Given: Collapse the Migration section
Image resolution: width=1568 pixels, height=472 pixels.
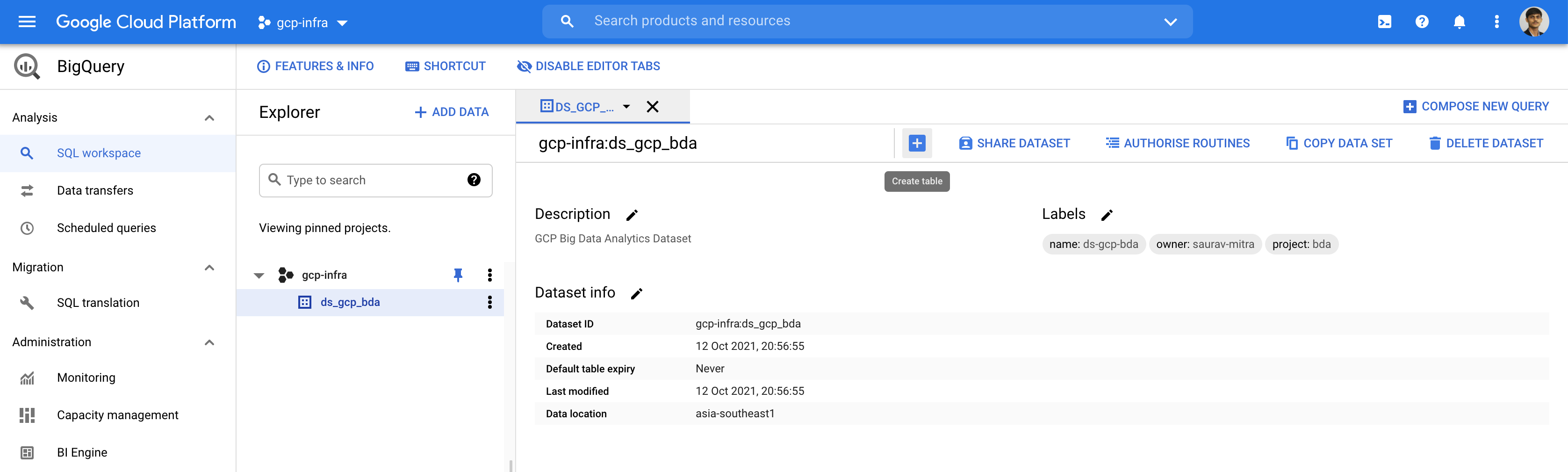Looking at the screenshot, I should (x=209, y=268).
